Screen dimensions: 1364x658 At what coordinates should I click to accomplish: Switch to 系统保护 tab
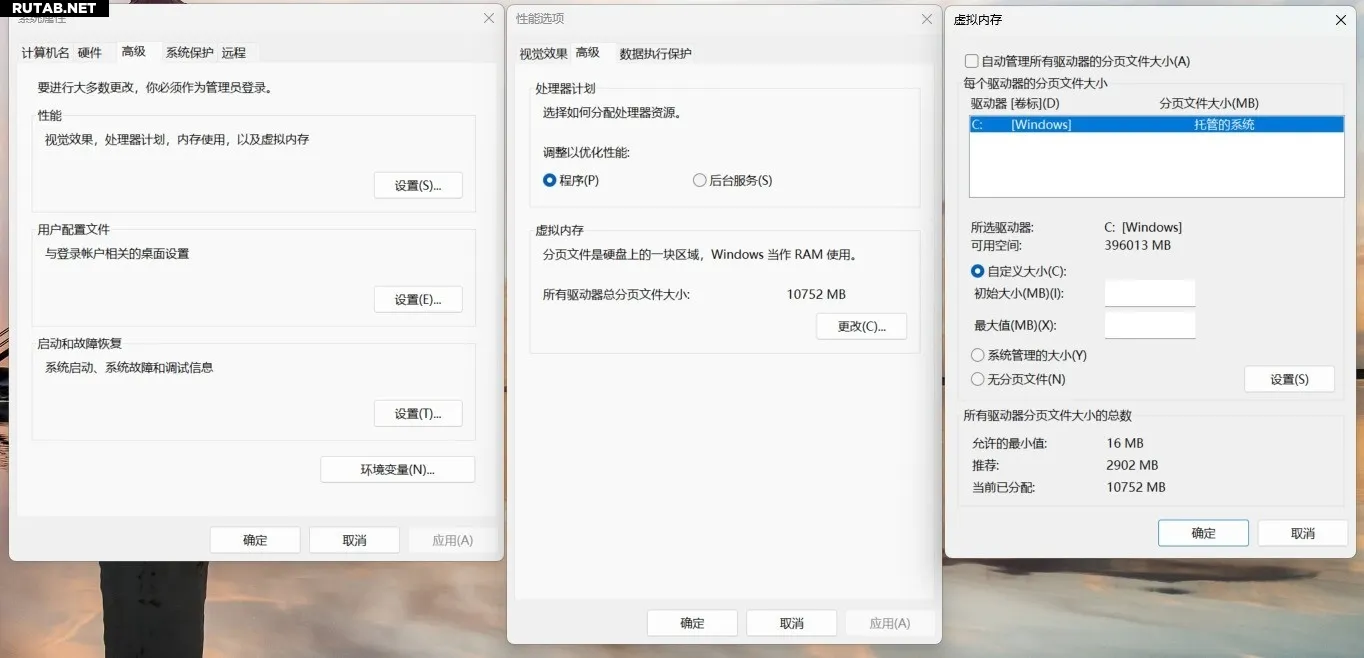click(x=189, y=53)
